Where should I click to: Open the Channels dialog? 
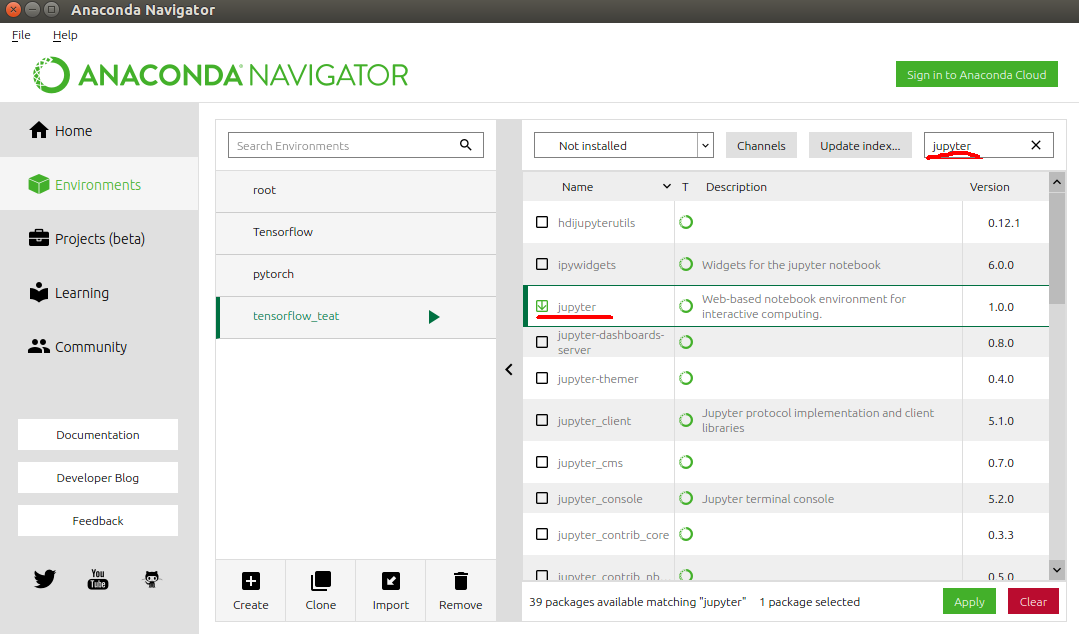pyautogui.click(x=761, y=145)
